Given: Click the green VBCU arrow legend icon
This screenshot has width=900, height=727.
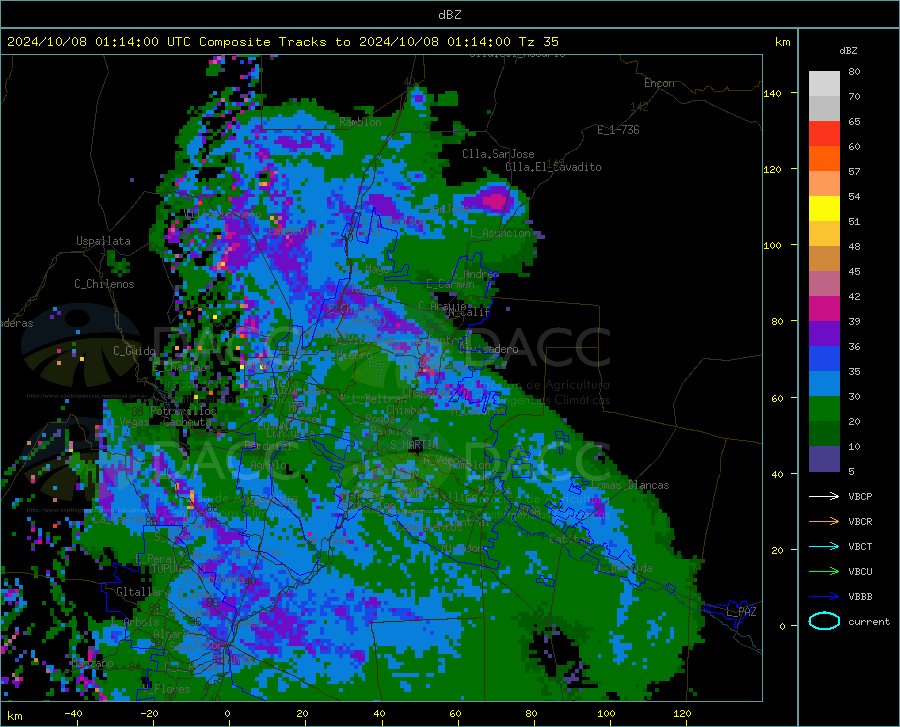Looking at the screenshot, I should (824, 571).
